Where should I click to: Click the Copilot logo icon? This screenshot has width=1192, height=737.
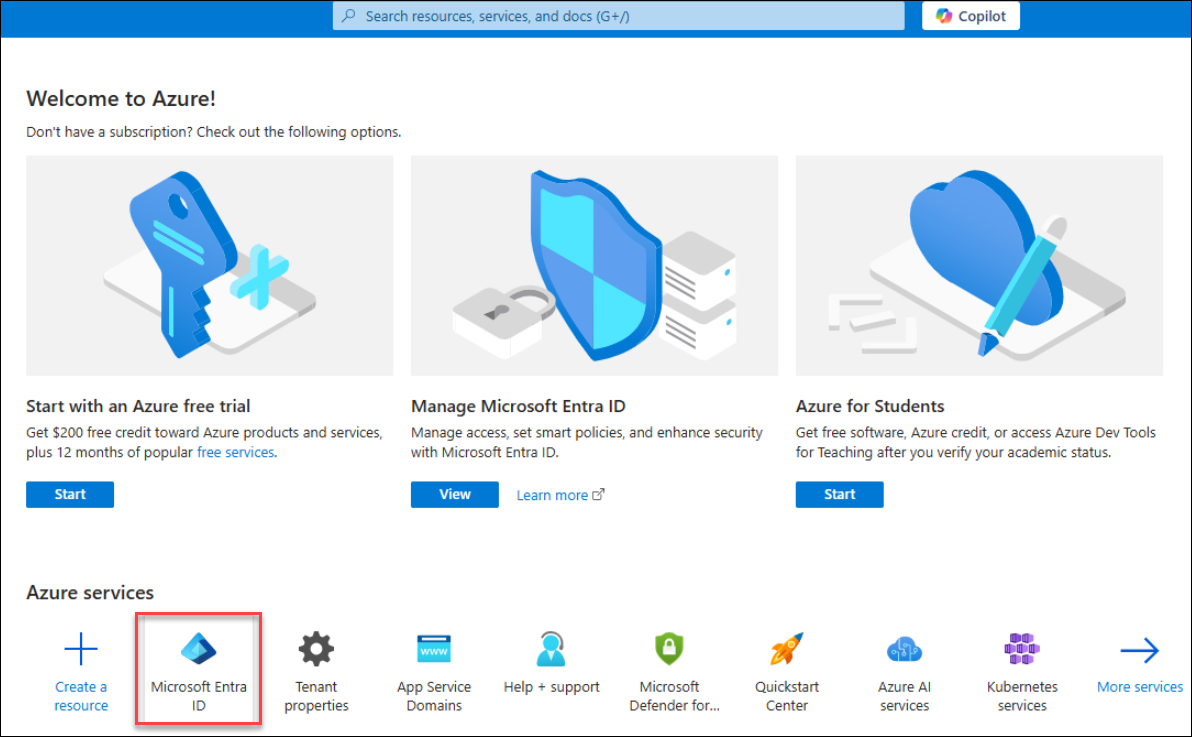tap(944, 16)
